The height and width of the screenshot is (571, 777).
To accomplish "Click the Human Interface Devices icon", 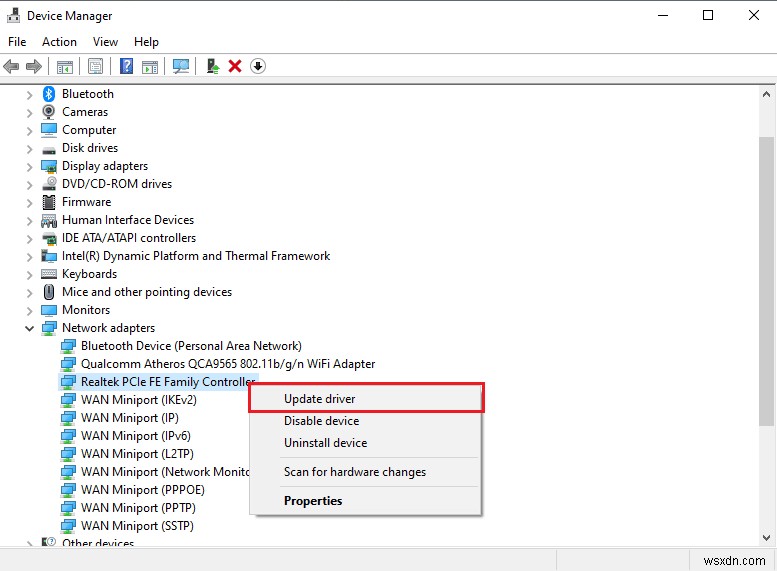I will coord(49,220).
